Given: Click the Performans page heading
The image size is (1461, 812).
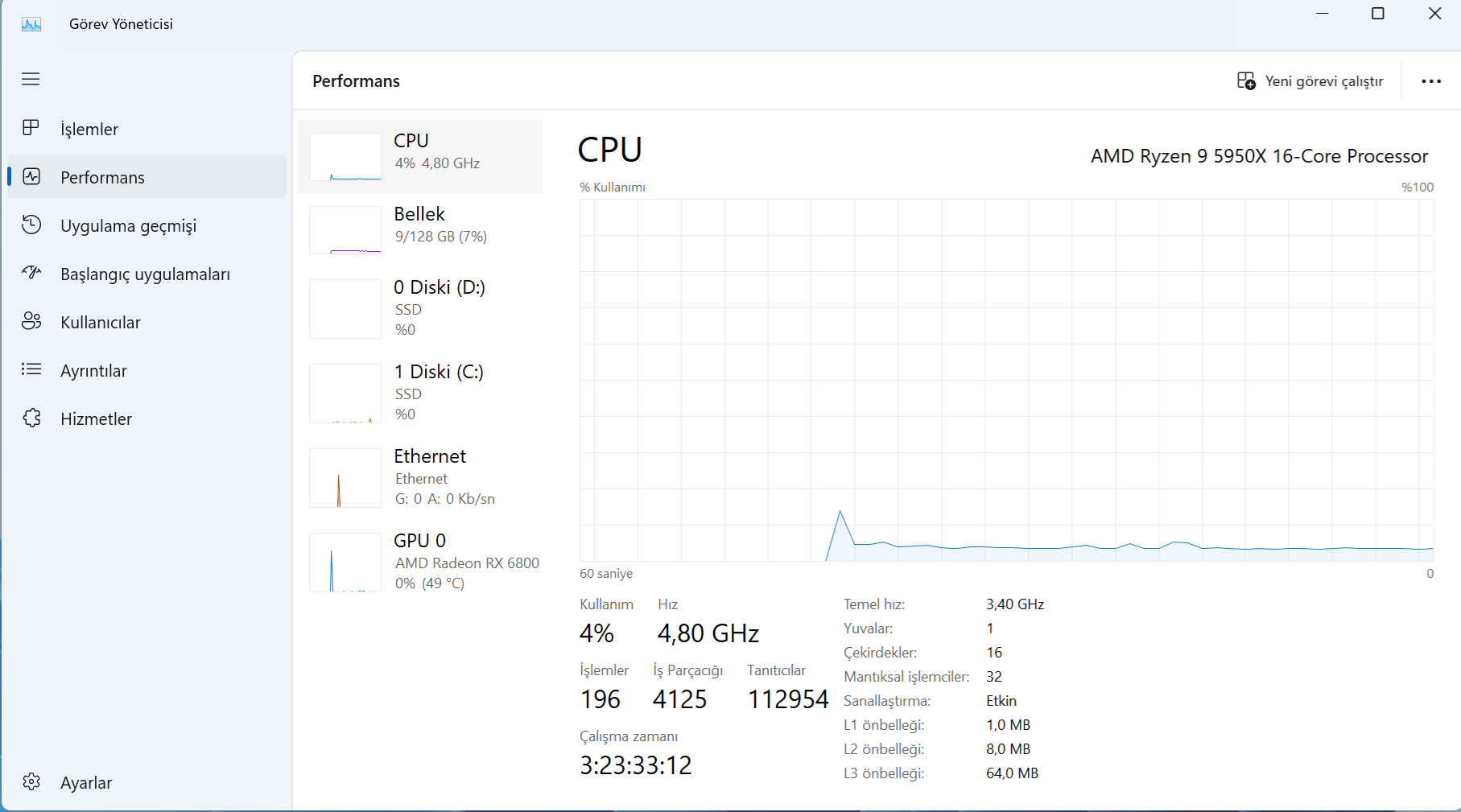Looking at the screenshot, I should [356, 81].
